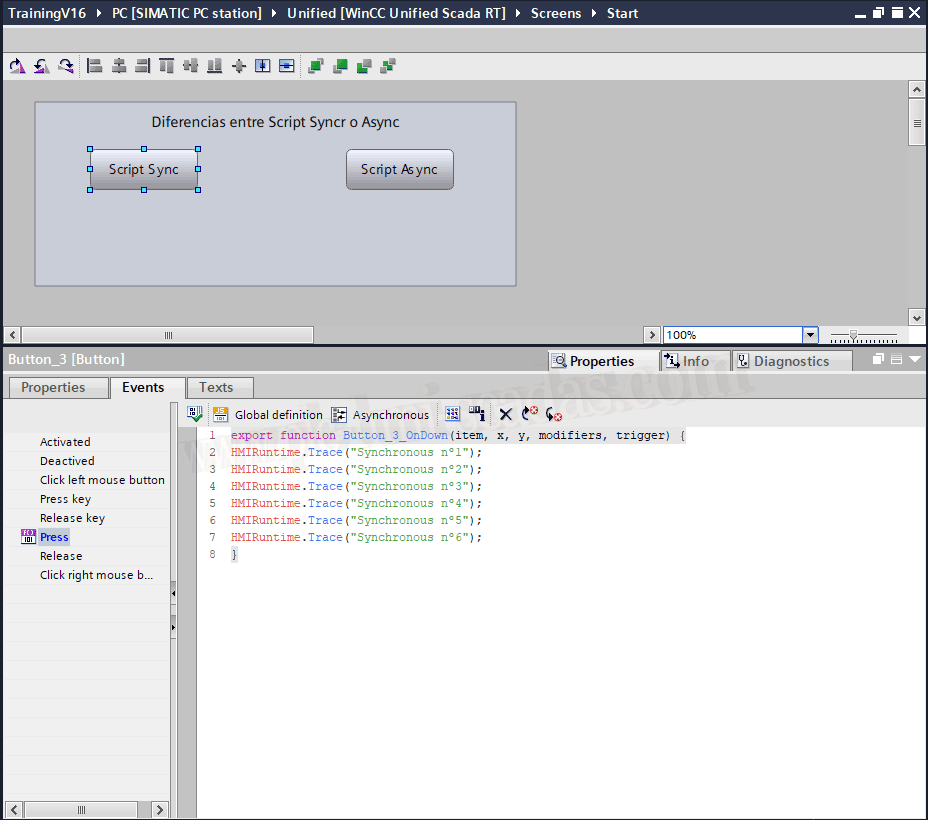The width and height of the screenshot is (928, 820).
Task: Click the align left edges icon
Action: [95, 66]
